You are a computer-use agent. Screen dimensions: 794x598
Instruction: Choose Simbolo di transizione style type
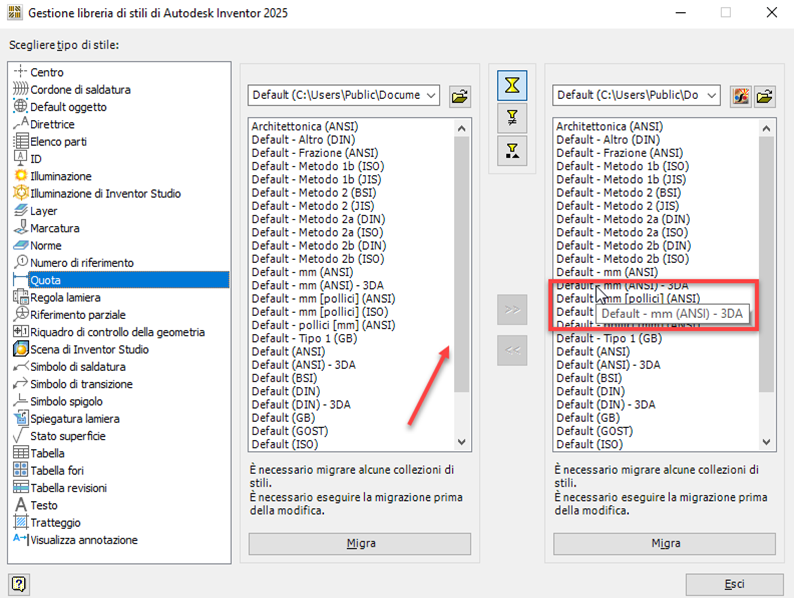(x=73, y=384)
